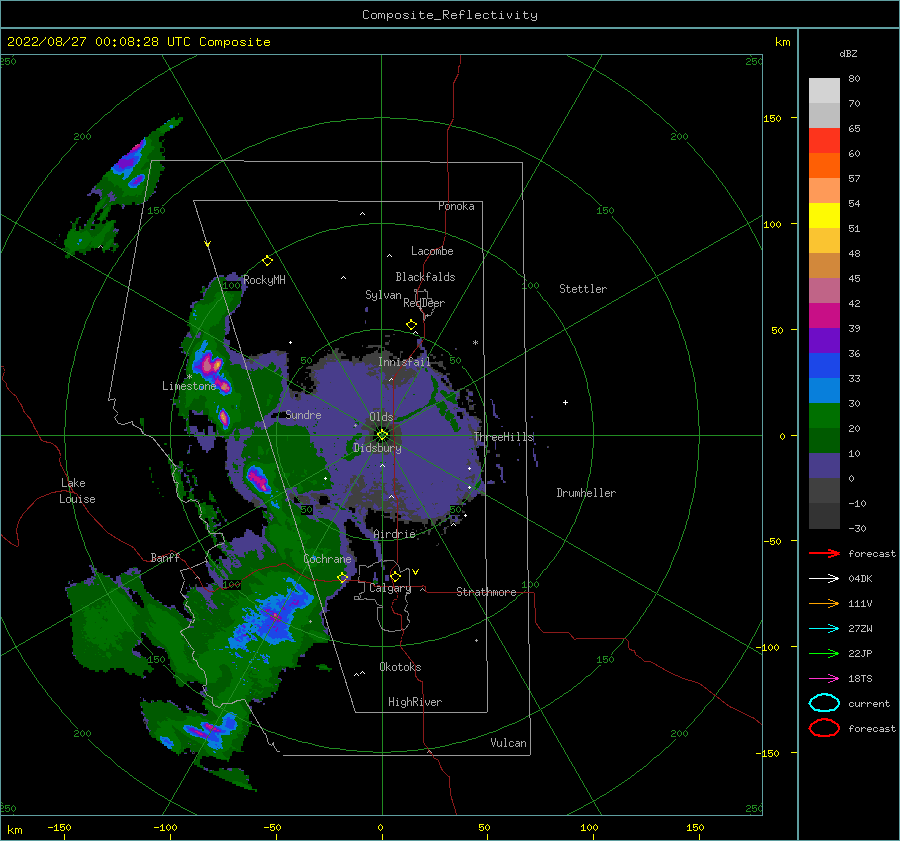Image resolution: width=900 pixels, height=841 pixels.
Task: Select the RedDeer city label
Action: point(424,303)
